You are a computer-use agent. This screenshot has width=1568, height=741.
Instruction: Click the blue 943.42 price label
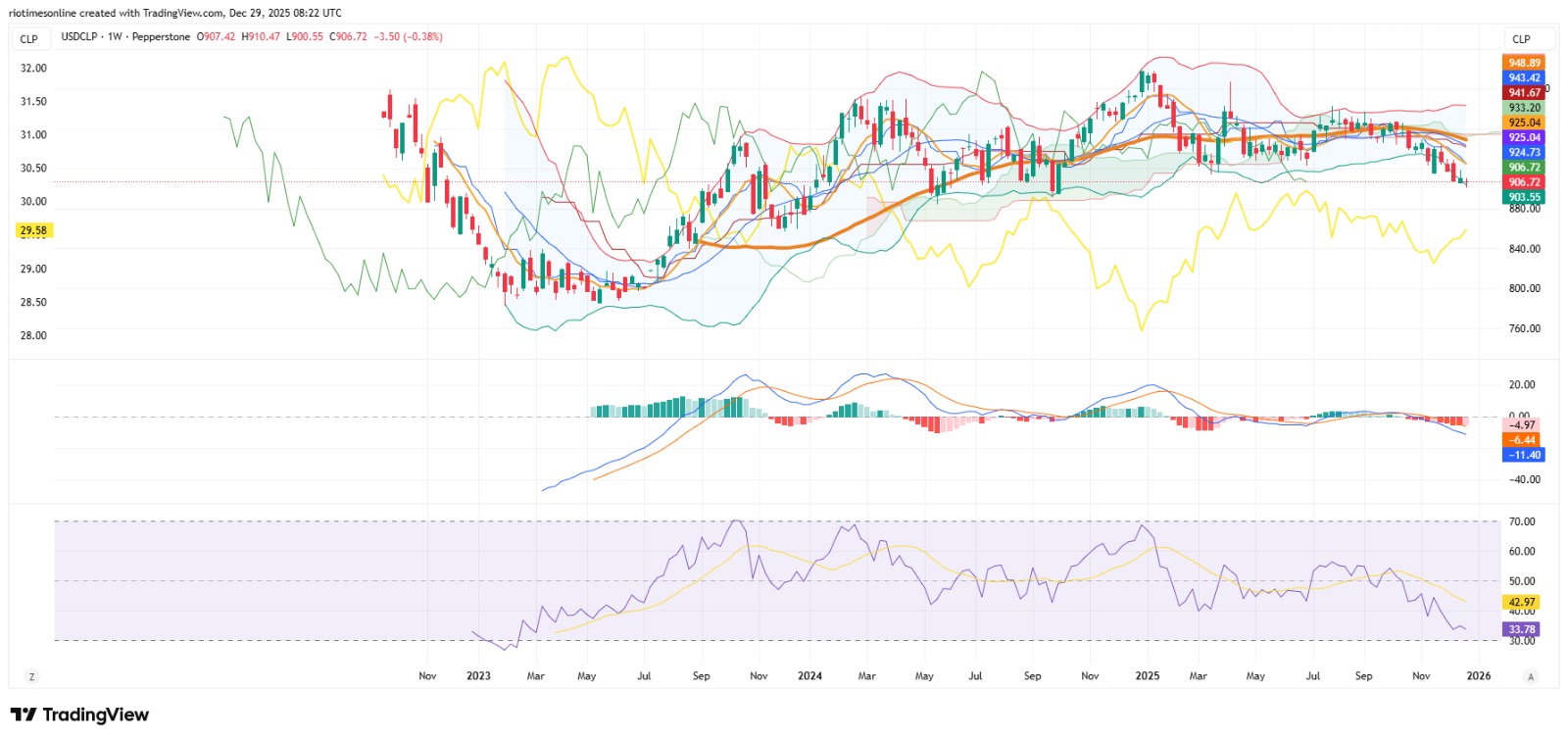(1524, 77)
